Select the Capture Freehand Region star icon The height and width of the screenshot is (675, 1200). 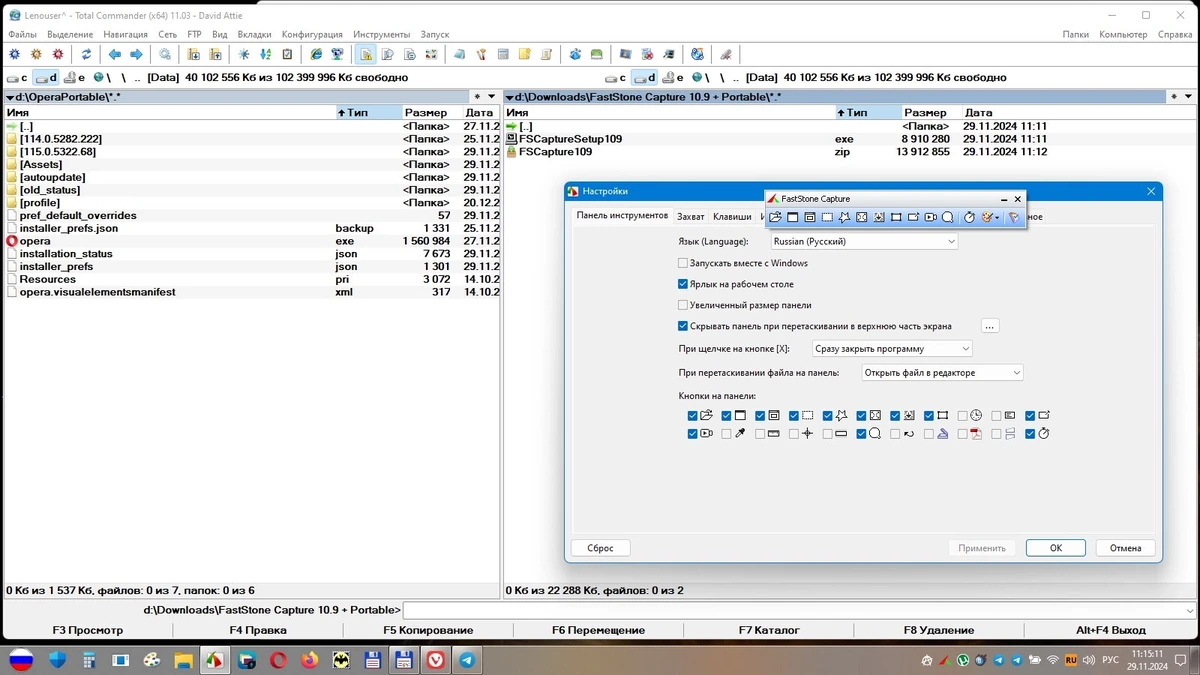coord(844,217)
